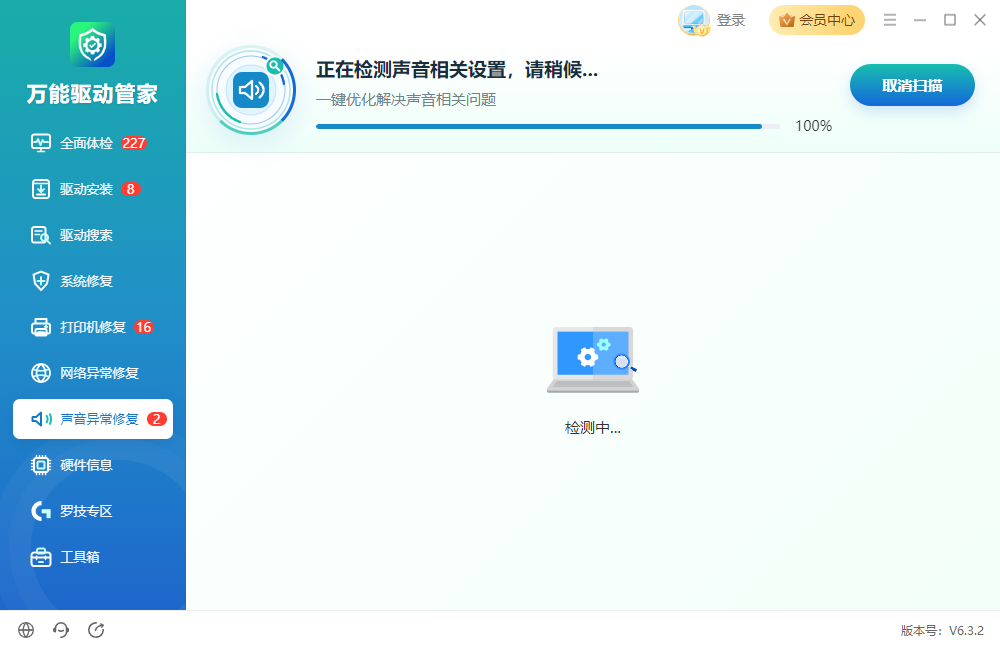Click the download box icon for 驱动安装
Screen dimensions: 1000x650
point(41,189)
